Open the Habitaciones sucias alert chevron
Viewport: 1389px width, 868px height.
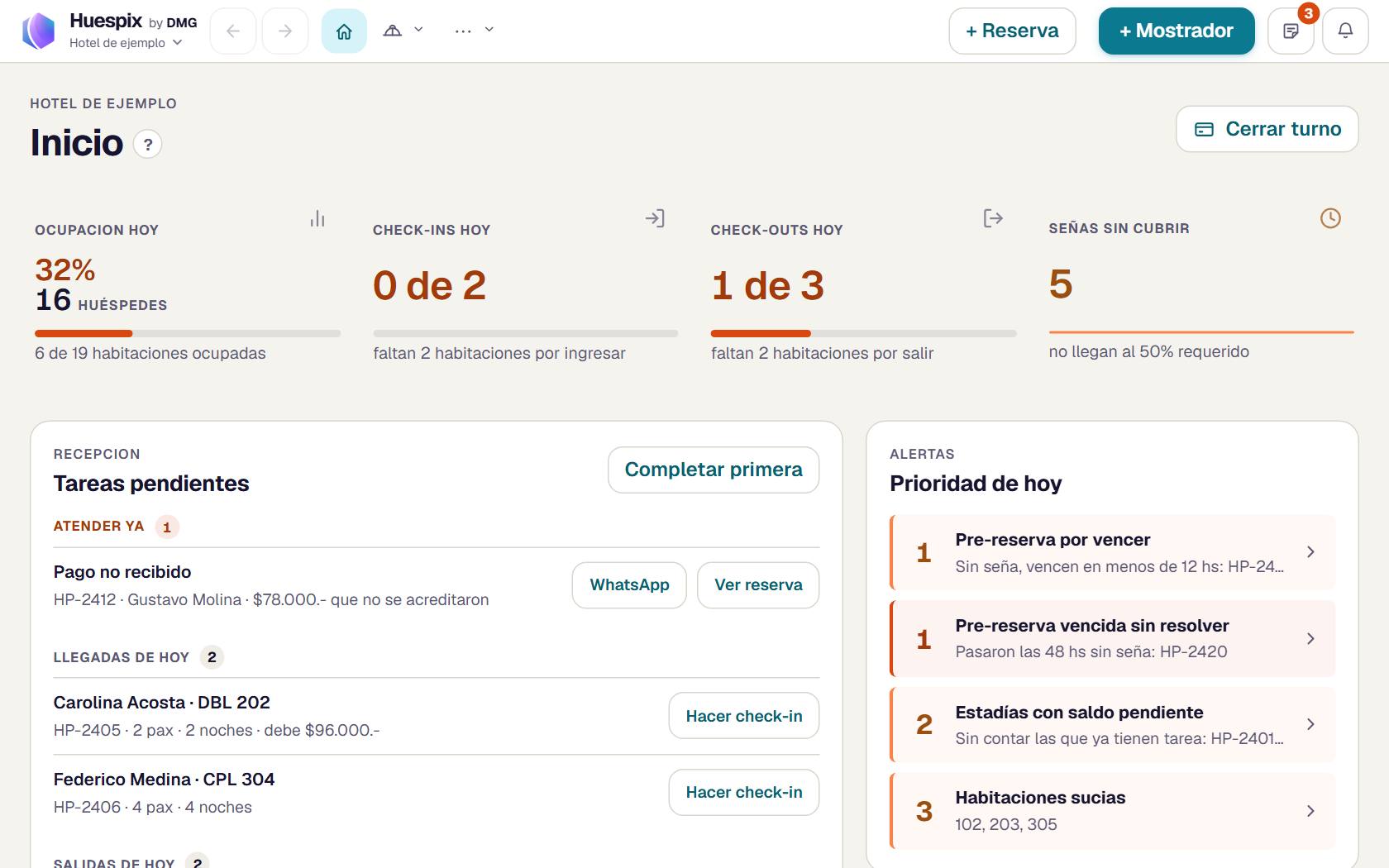coord(1310,811)
